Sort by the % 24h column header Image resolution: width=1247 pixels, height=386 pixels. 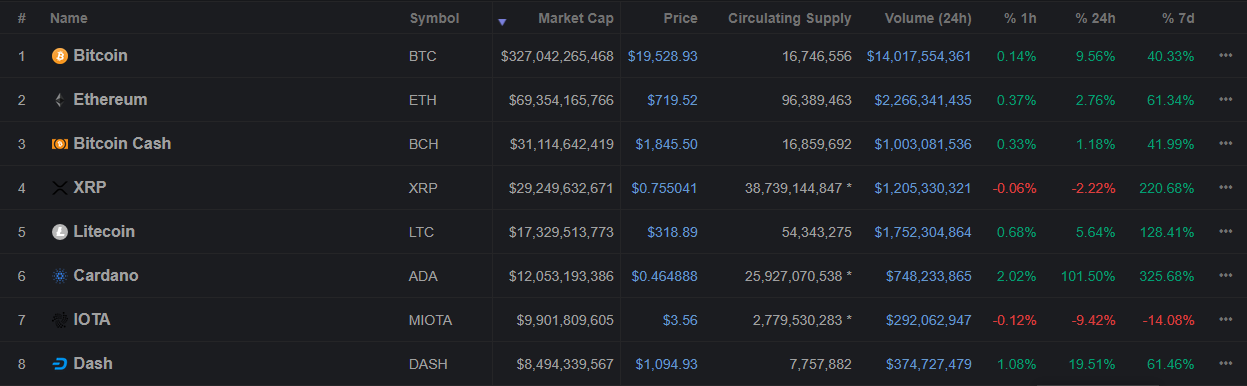pos(1095,18)
